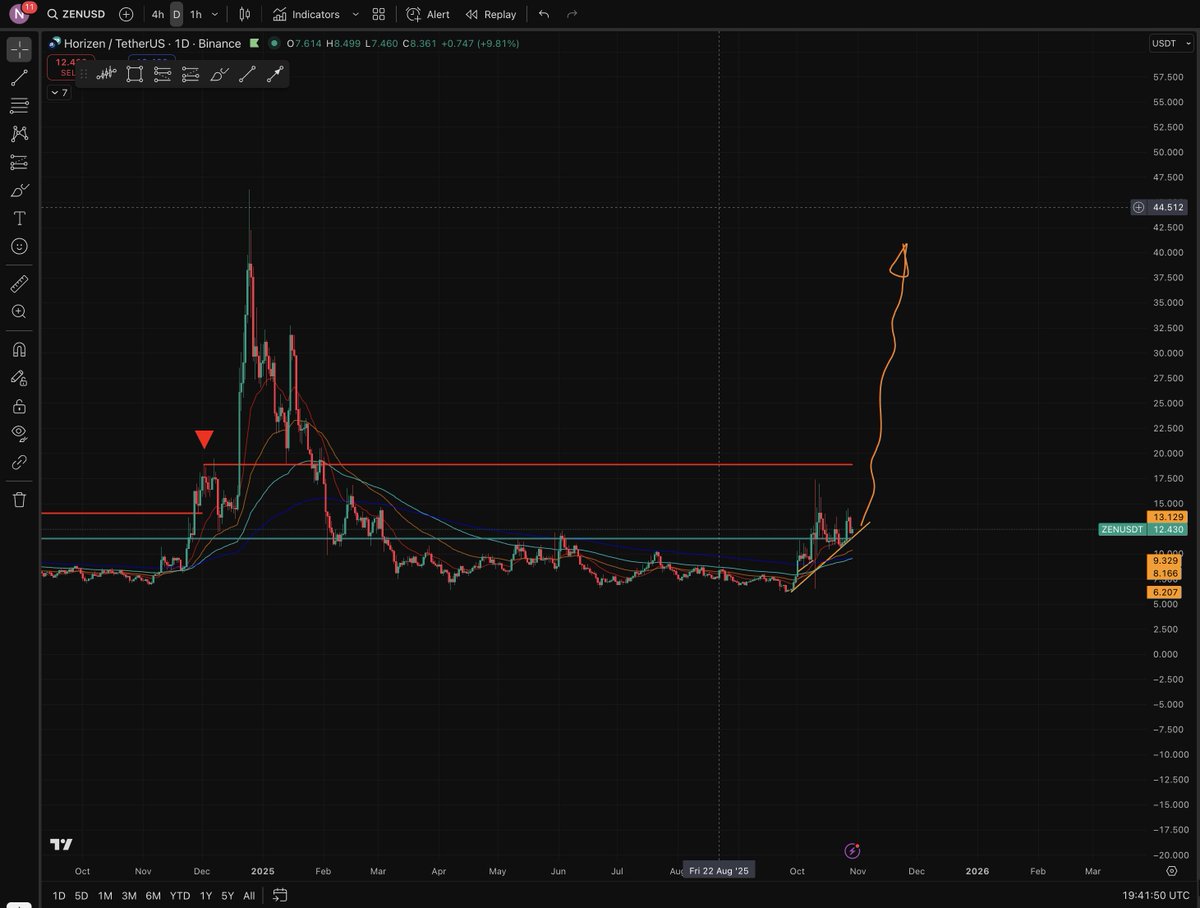Viewport: 1200px width, 908px height.
Task: Create an Alert
Action: click(428, 14)
